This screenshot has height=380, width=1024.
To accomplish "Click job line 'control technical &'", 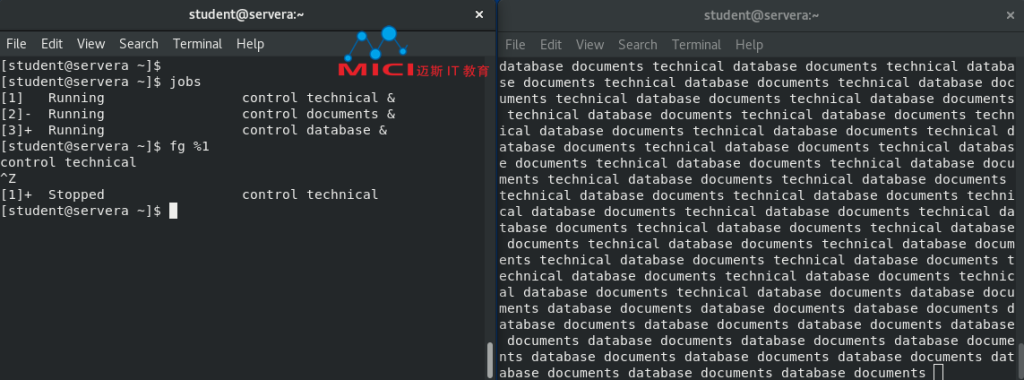I will [x=319, y=98].
